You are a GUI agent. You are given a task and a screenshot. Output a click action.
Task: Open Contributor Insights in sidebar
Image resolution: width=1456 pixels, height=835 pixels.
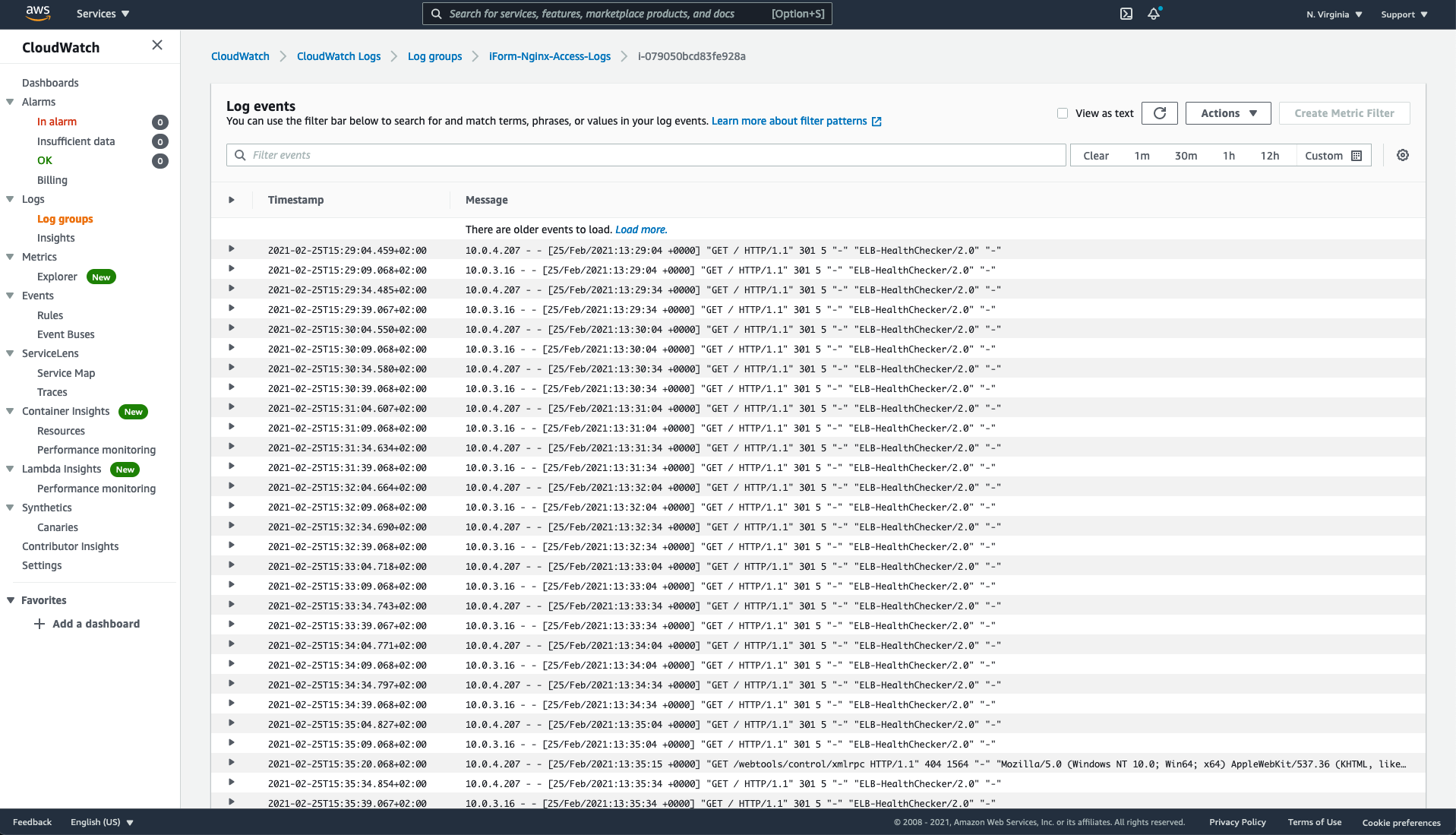(x=71, y=546)
